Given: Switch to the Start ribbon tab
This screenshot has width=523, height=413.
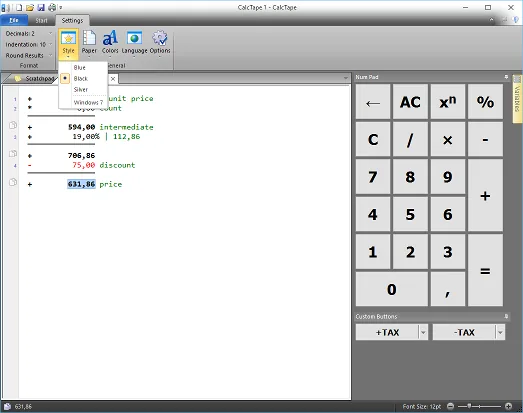Looking at the screenshot, I should 41,20.
